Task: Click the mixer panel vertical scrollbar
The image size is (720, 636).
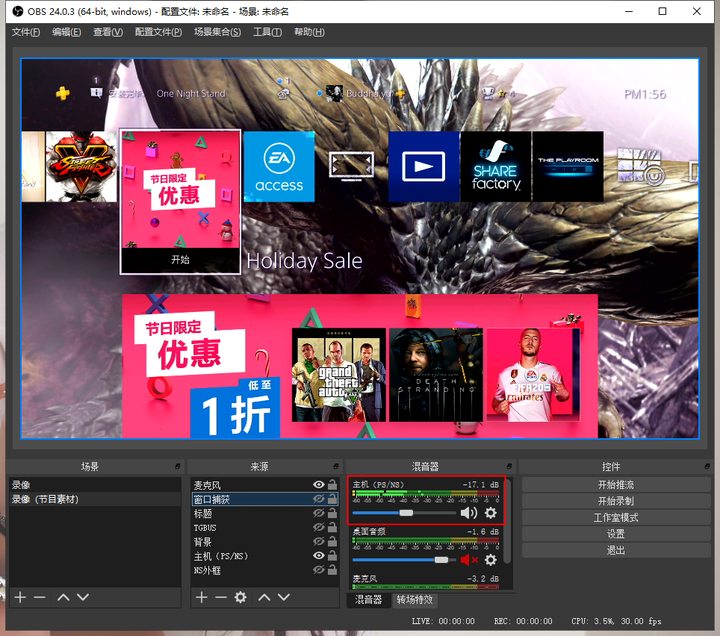Action: pyautogui.click(x=507, y=521)
